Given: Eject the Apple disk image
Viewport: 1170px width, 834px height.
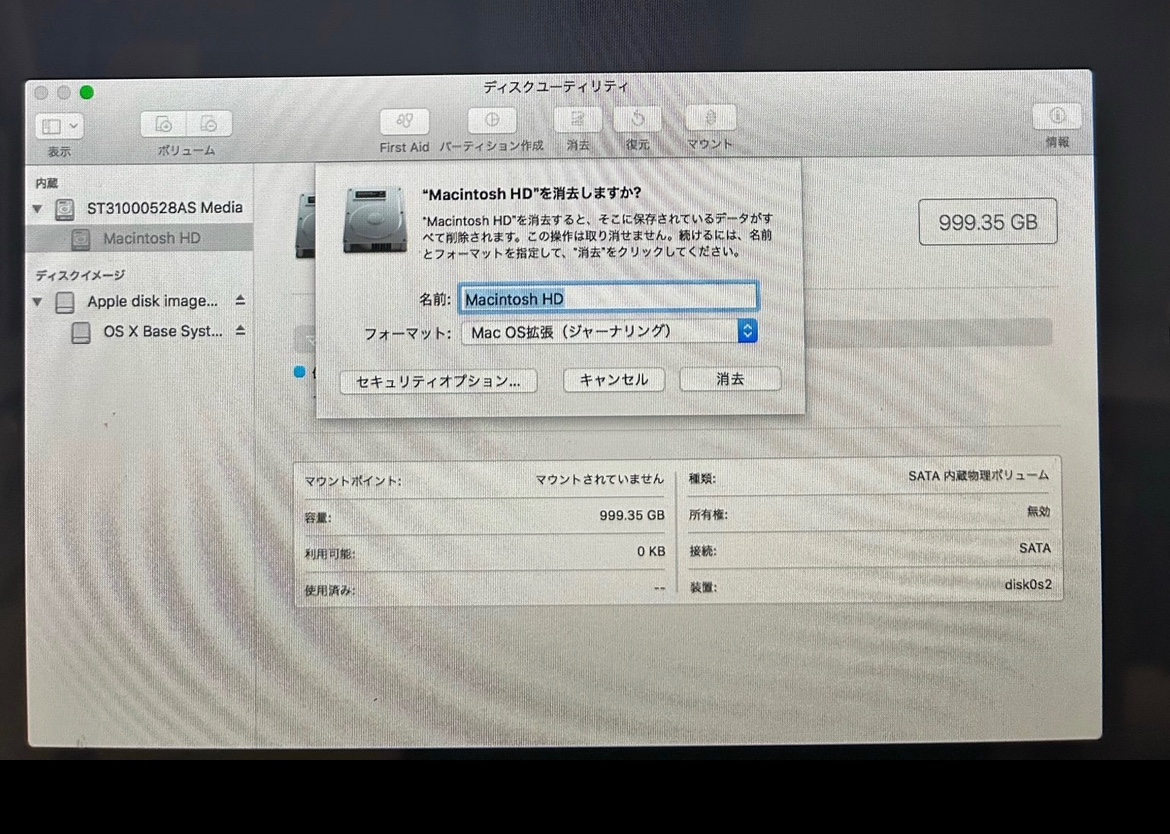Looking at the screenshot, I should point(240,300).
